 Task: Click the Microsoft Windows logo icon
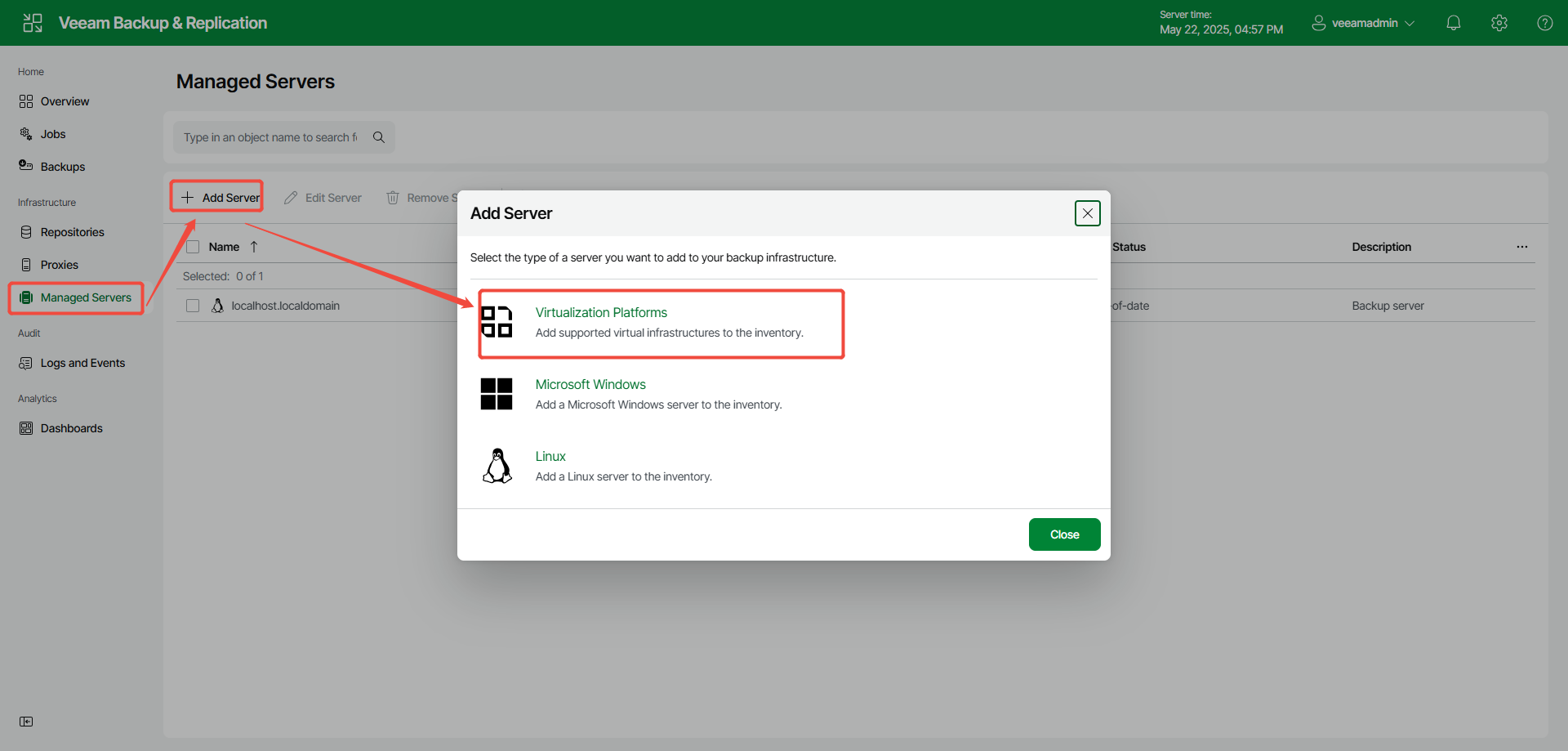(x=497, y=394)
